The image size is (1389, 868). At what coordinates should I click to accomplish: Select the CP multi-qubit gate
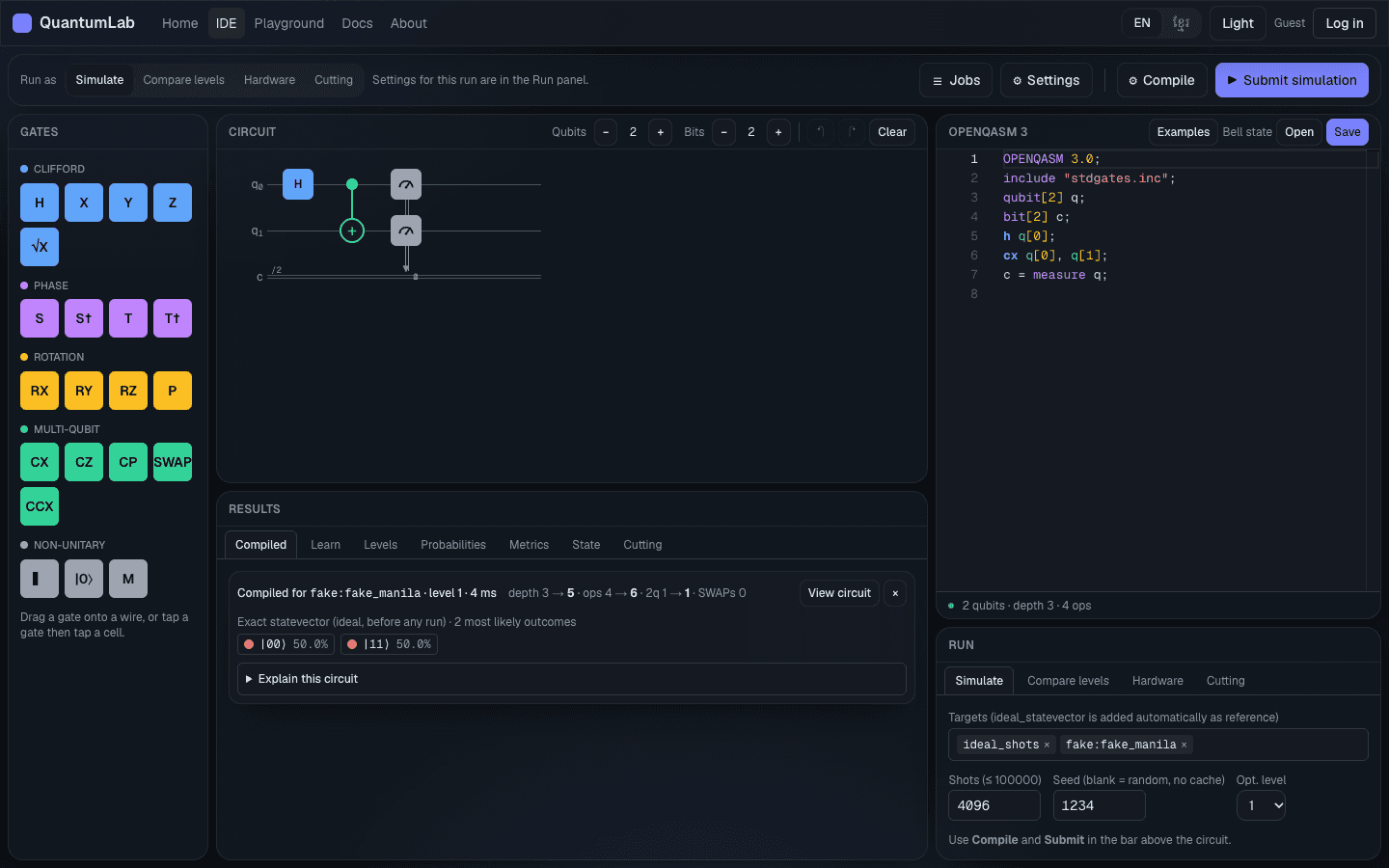pos(128,462)
